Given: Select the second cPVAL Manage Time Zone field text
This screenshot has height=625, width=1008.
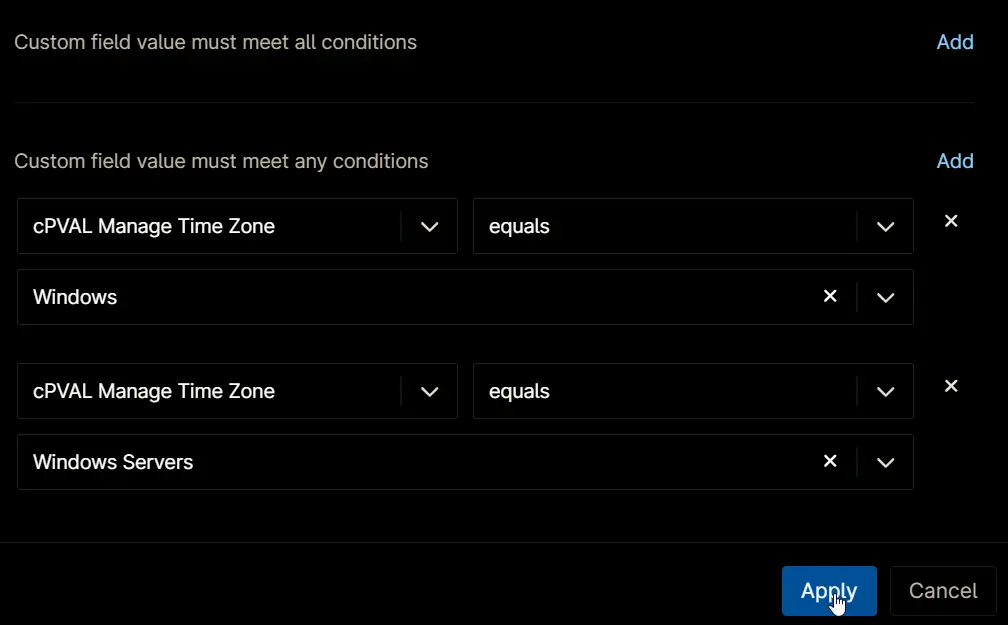Looking at the screenshot, I should [x=154, y=391].
